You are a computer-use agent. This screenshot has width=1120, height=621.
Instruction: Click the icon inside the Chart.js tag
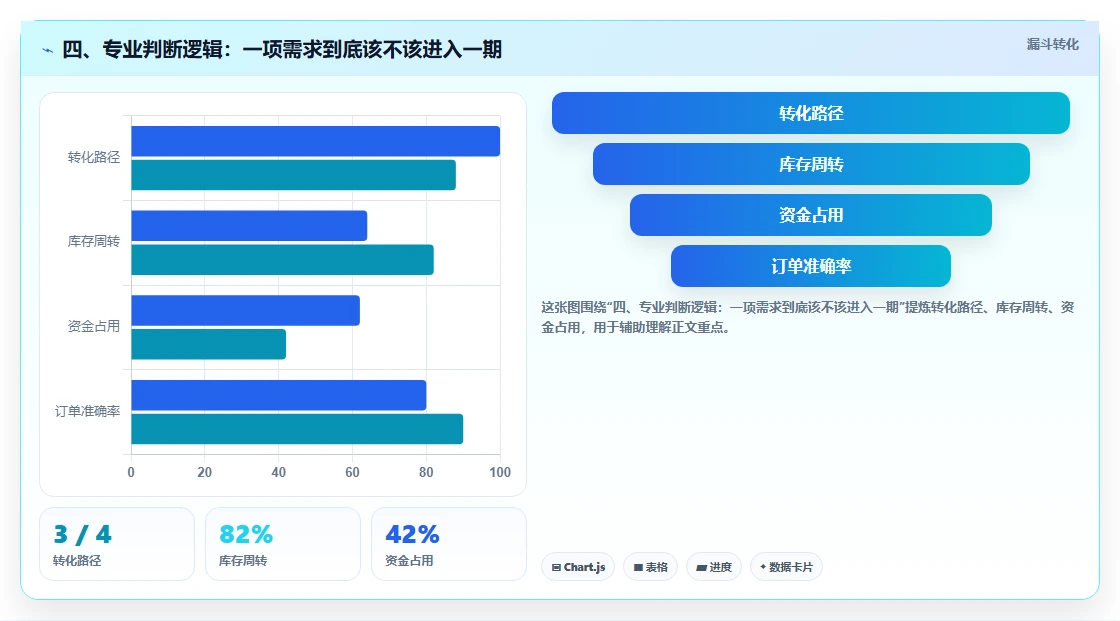[556, 567]
